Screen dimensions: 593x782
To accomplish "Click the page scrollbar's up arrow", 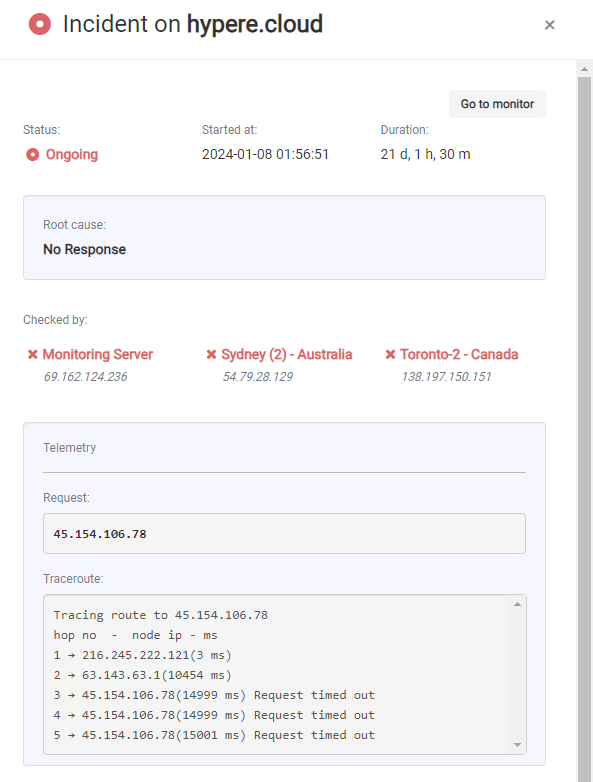I will [585, 69].
